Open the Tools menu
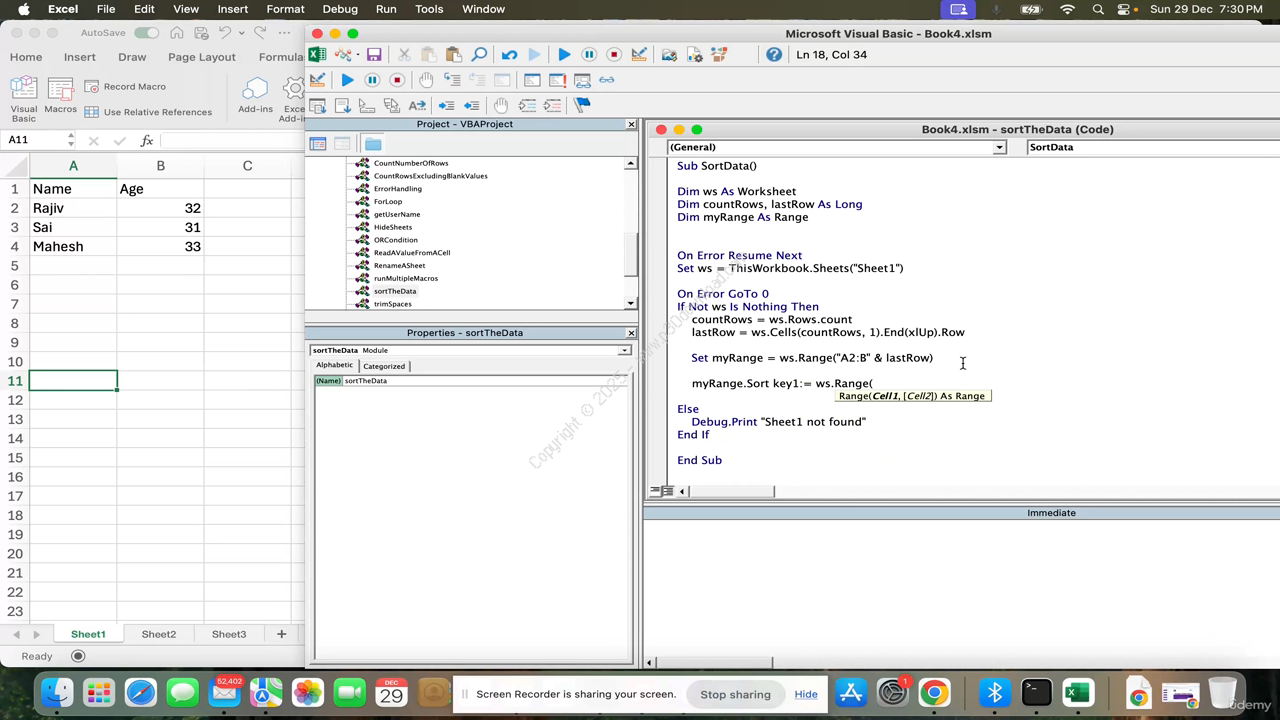Image resolution: width=1280 pixels, height=720 pixels. pos(429,9)
